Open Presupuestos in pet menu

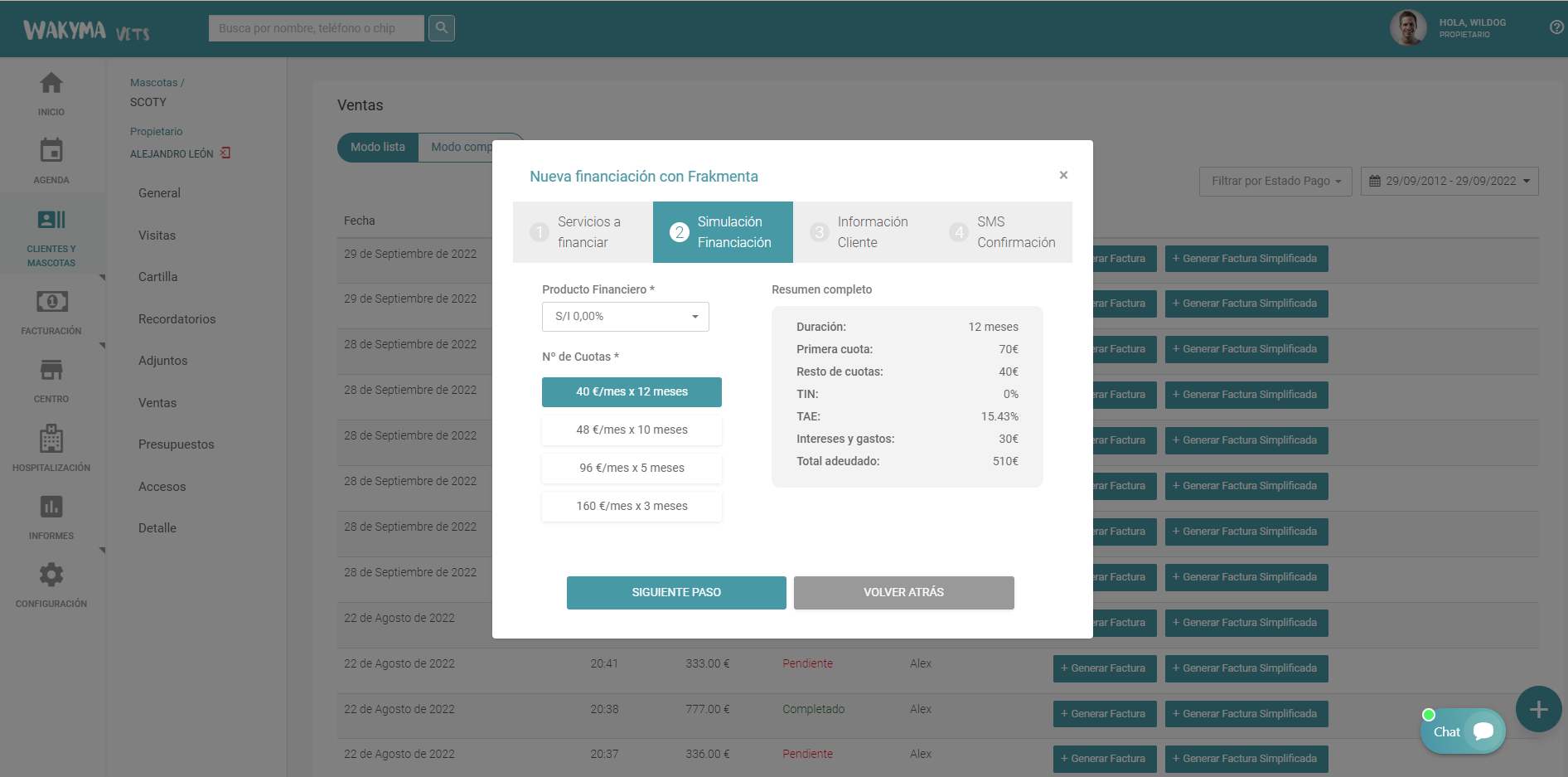(176, 444)
